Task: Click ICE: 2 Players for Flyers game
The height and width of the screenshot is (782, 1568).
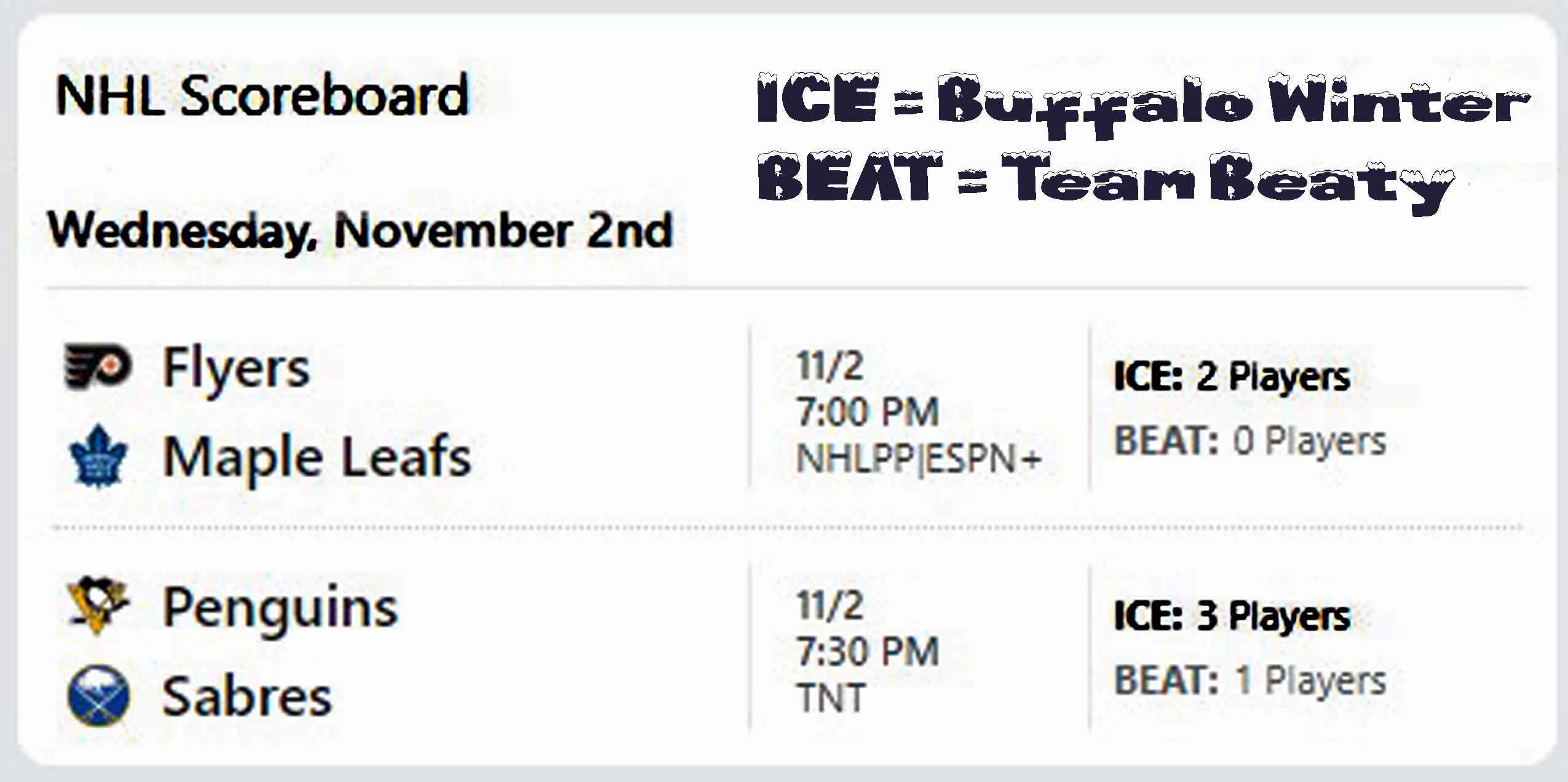Action: [x=1232, y=376]
